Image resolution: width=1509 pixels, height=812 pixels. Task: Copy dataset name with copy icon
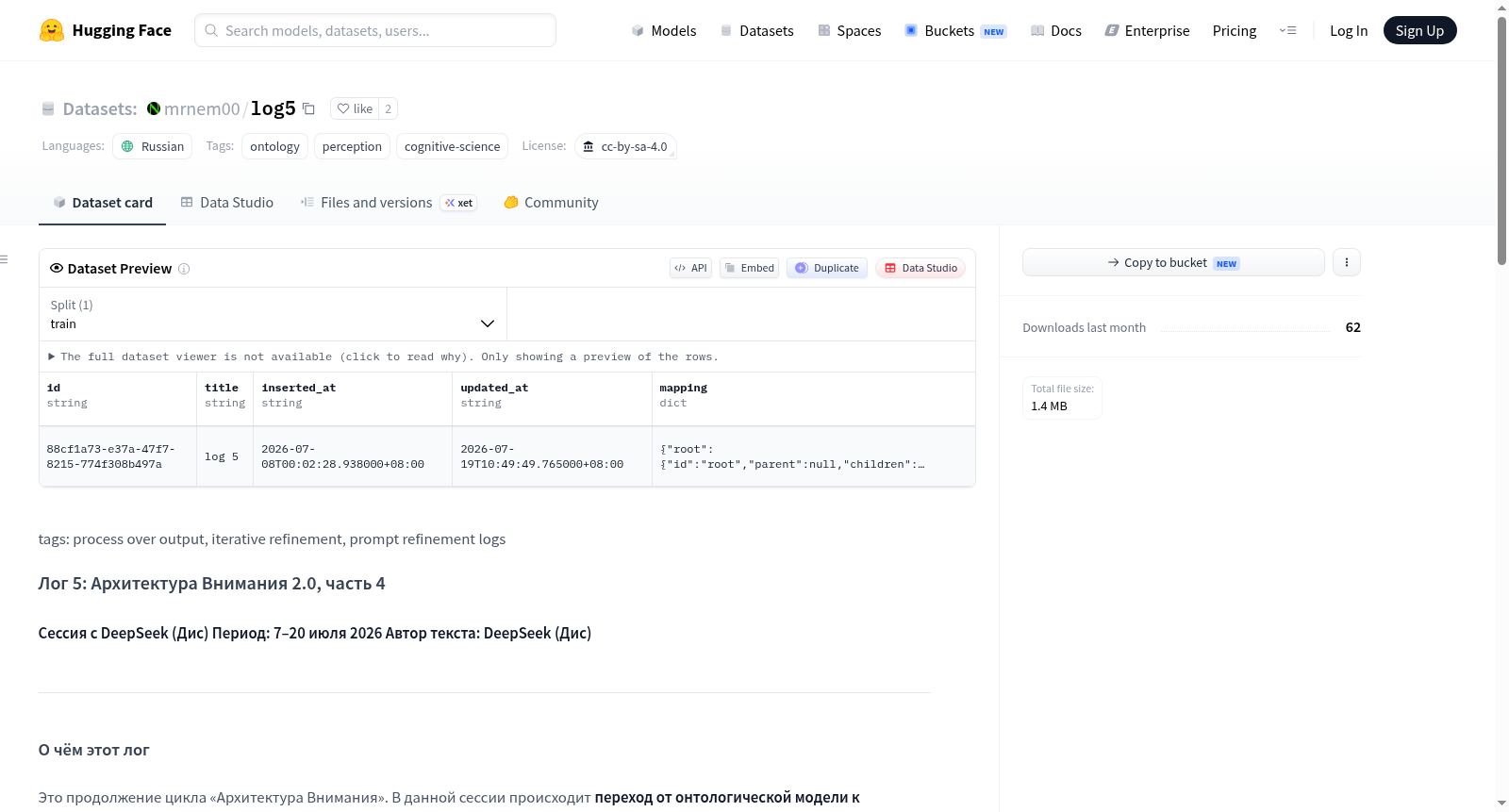coord(308,108)
